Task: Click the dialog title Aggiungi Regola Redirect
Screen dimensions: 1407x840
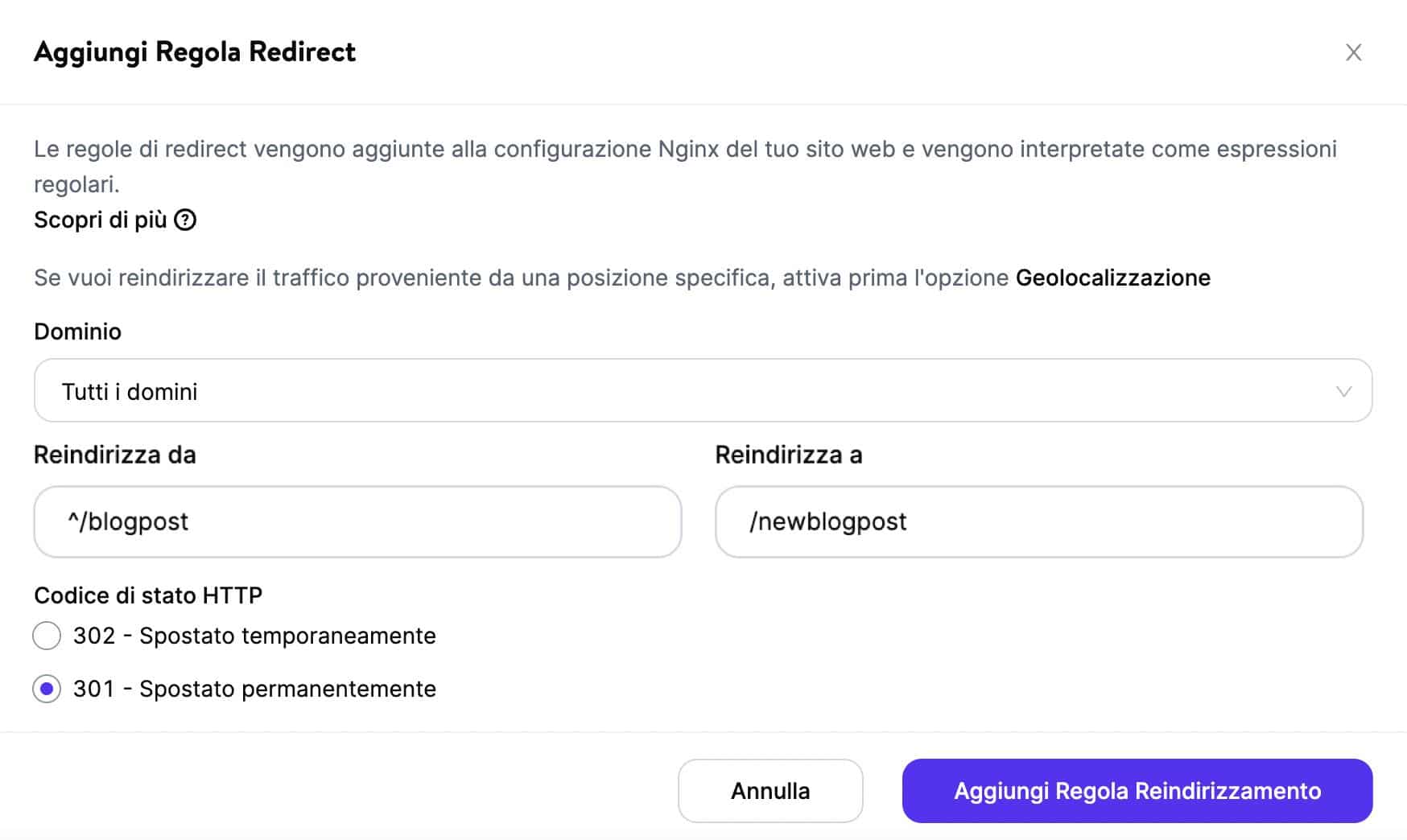Action: click(194, 51)
